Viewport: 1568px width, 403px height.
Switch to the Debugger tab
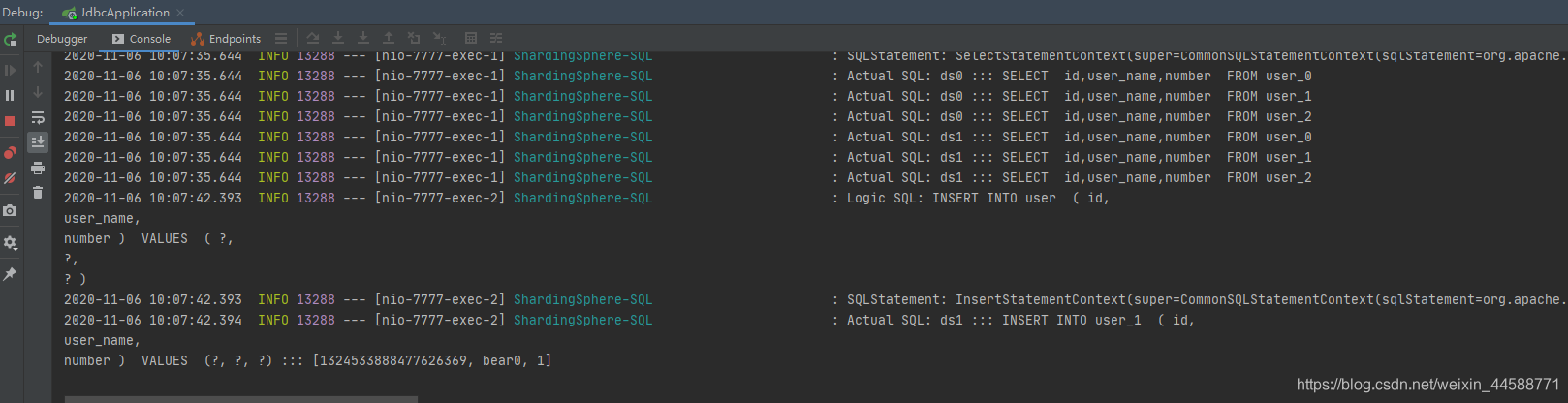62,39
